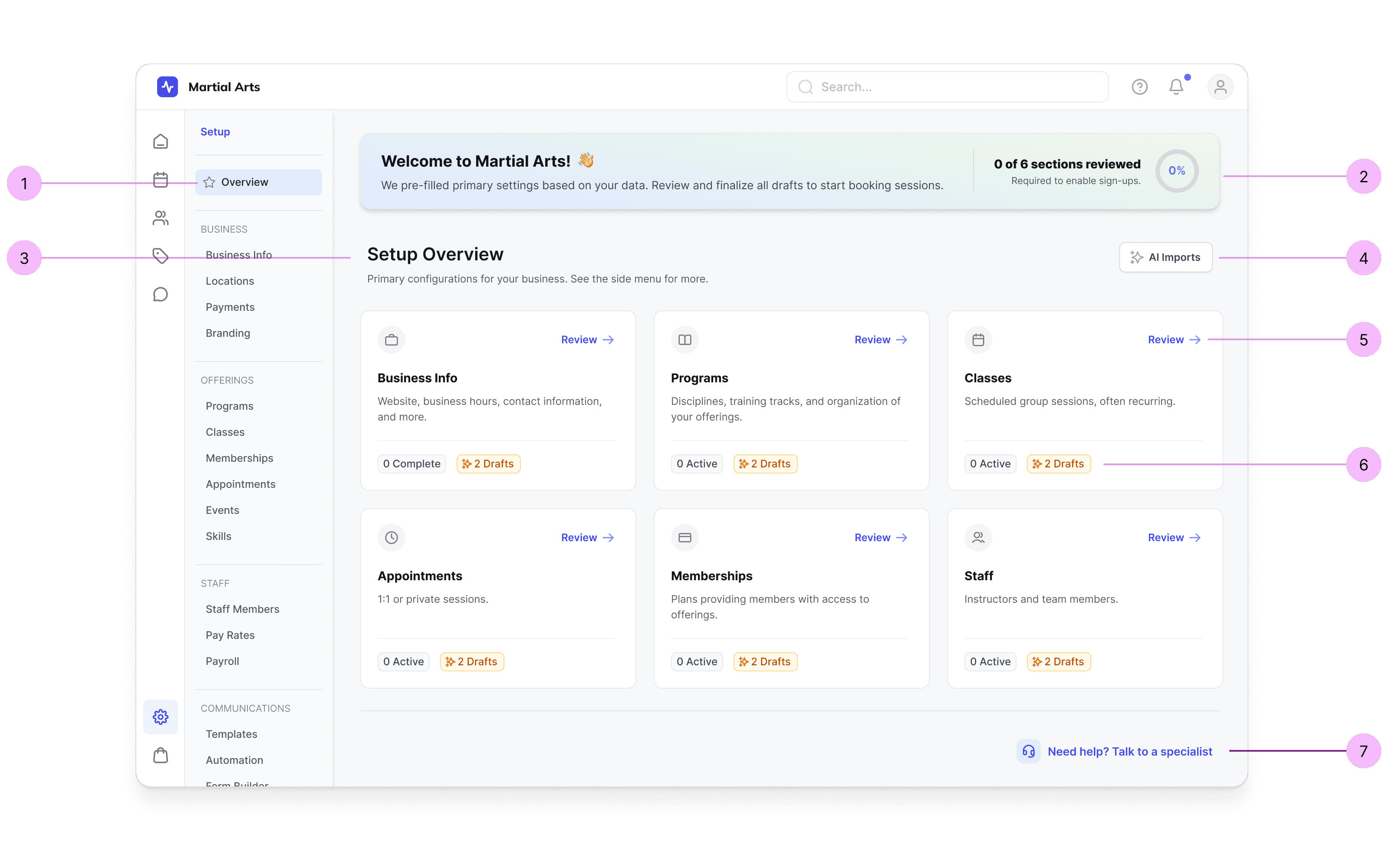Select the Settings gear icon in the rail
The height and width of the screenshot is (868, 1389).
(x=161, y=717)
